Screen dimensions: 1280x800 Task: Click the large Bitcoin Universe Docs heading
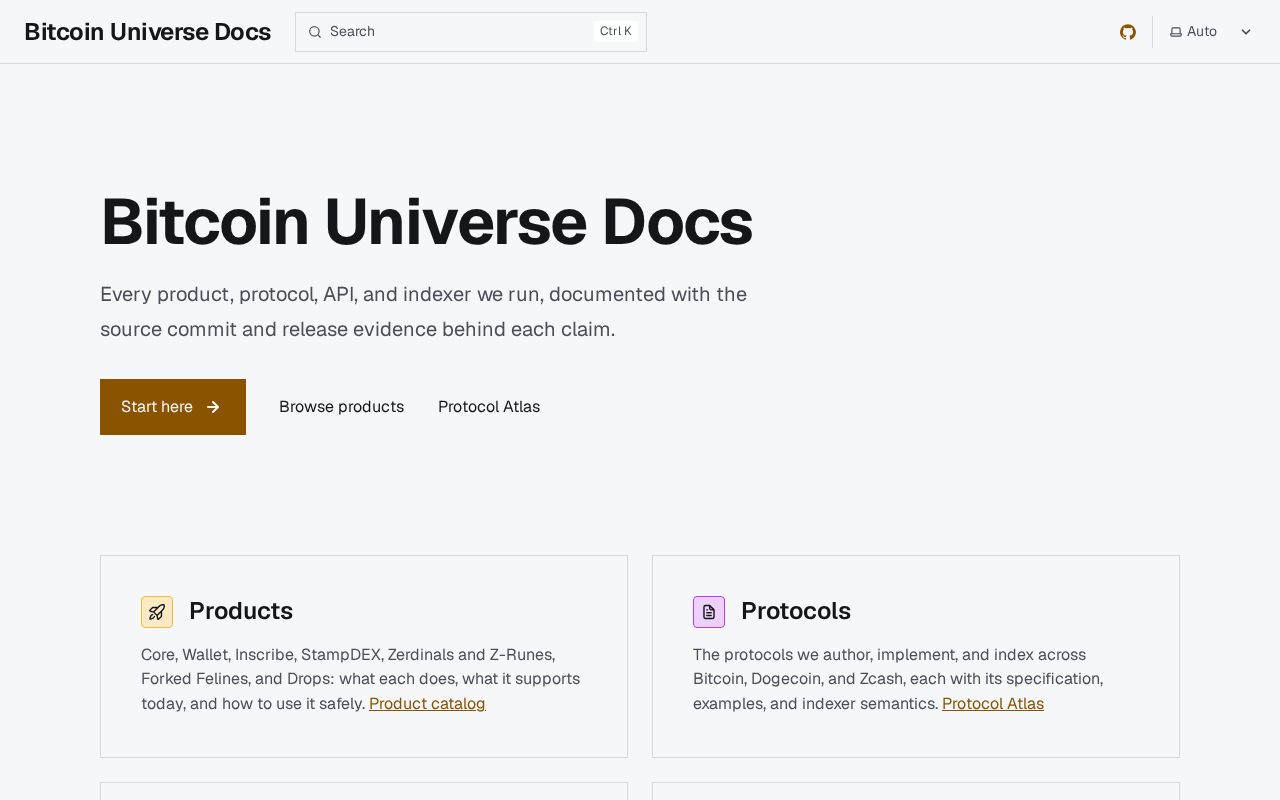pyautogui.click(x=426, y=222)
